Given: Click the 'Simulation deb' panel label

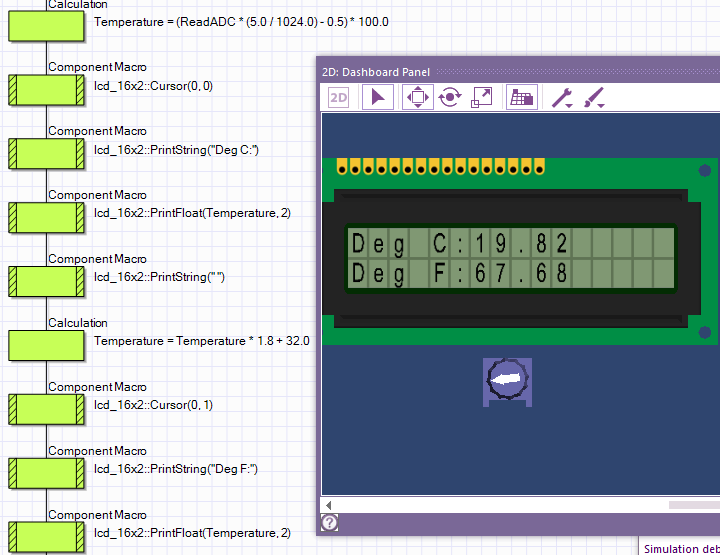Looking at the screenshot, I should pyautogui.click(x=681, y=549).
